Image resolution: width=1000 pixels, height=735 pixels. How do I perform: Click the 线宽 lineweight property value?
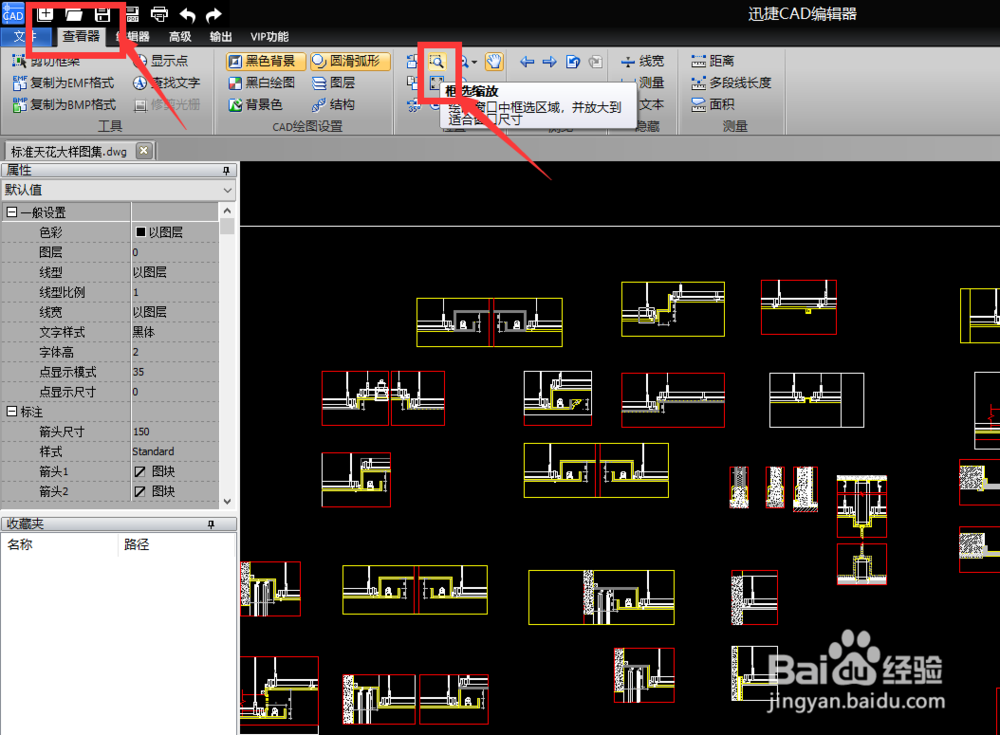coord(175,312)
